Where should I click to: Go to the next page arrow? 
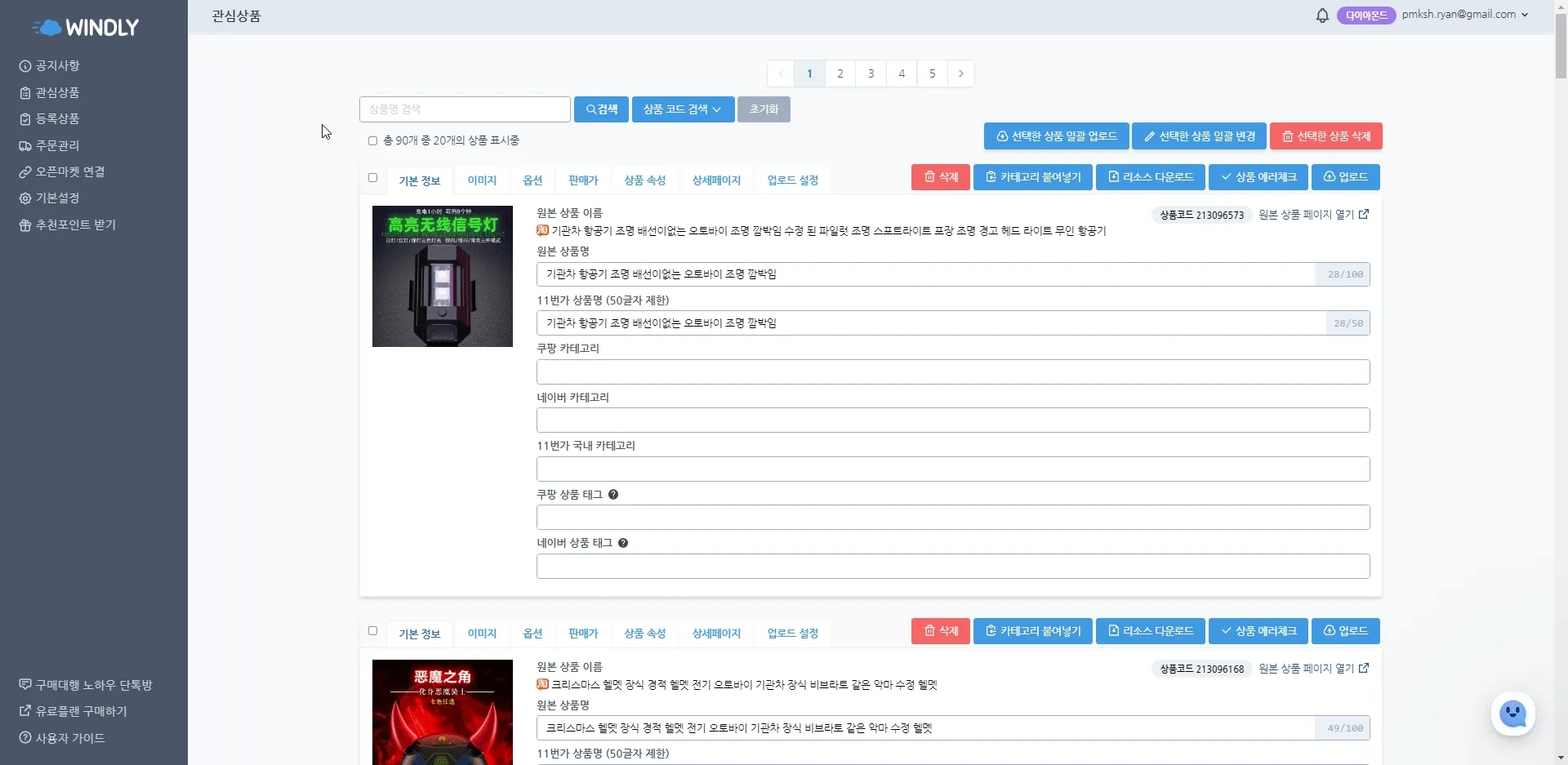(x=960, y=73)
